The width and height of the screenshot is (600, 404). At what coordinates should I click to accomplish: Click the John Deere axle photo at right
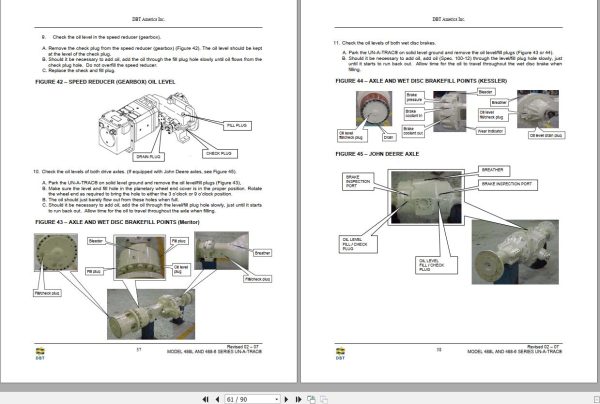click(x=515, y=252)
